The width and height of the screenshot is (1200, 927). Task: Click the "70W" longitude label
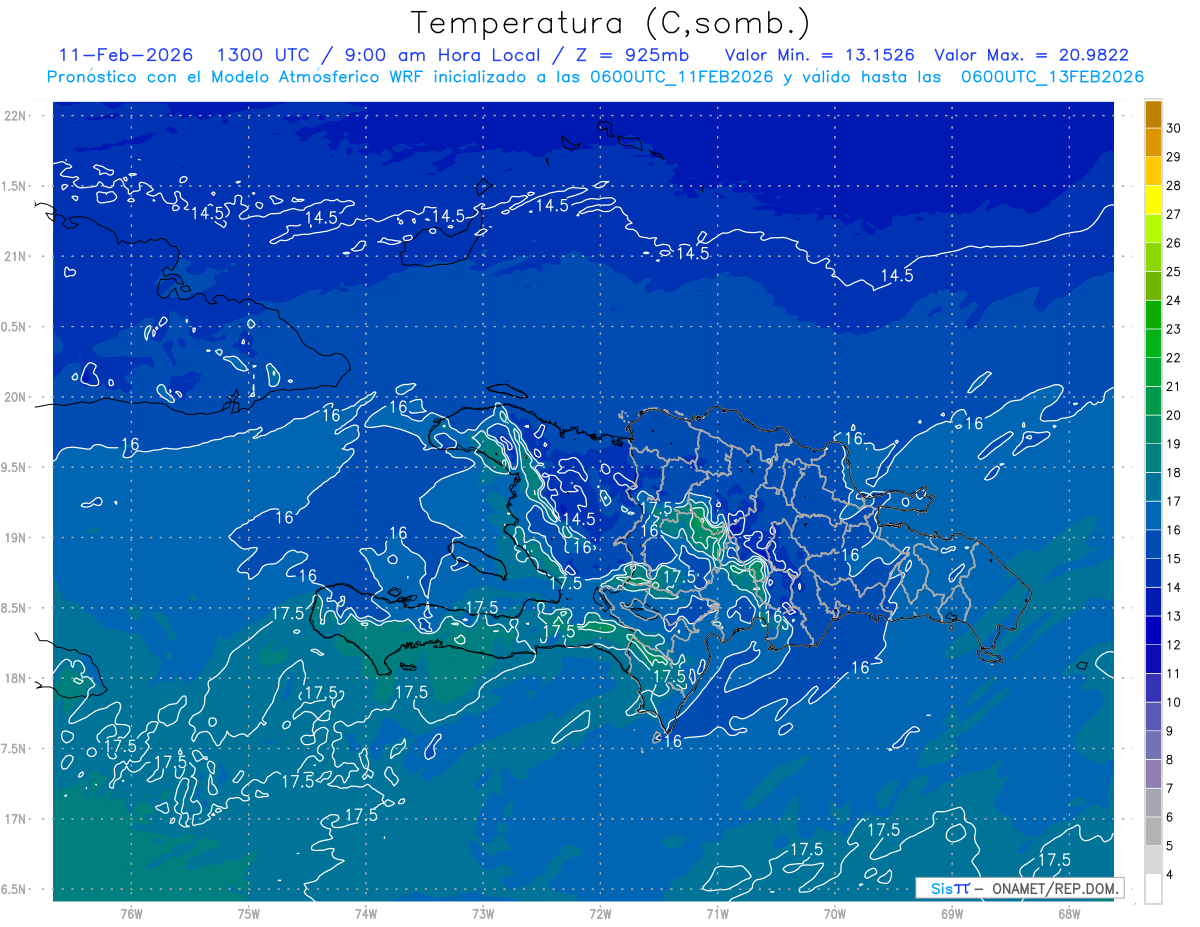pos(835,913)
